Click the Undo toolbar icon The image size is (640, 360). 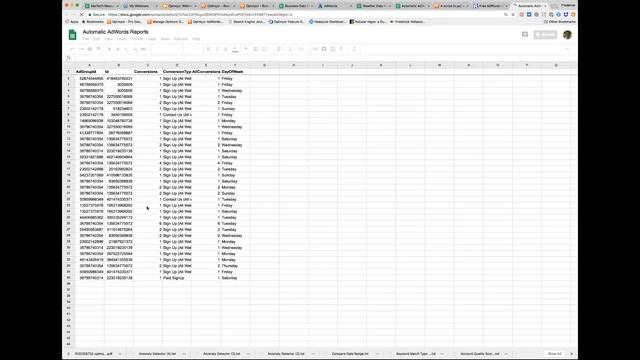click(x=72, y=49)
